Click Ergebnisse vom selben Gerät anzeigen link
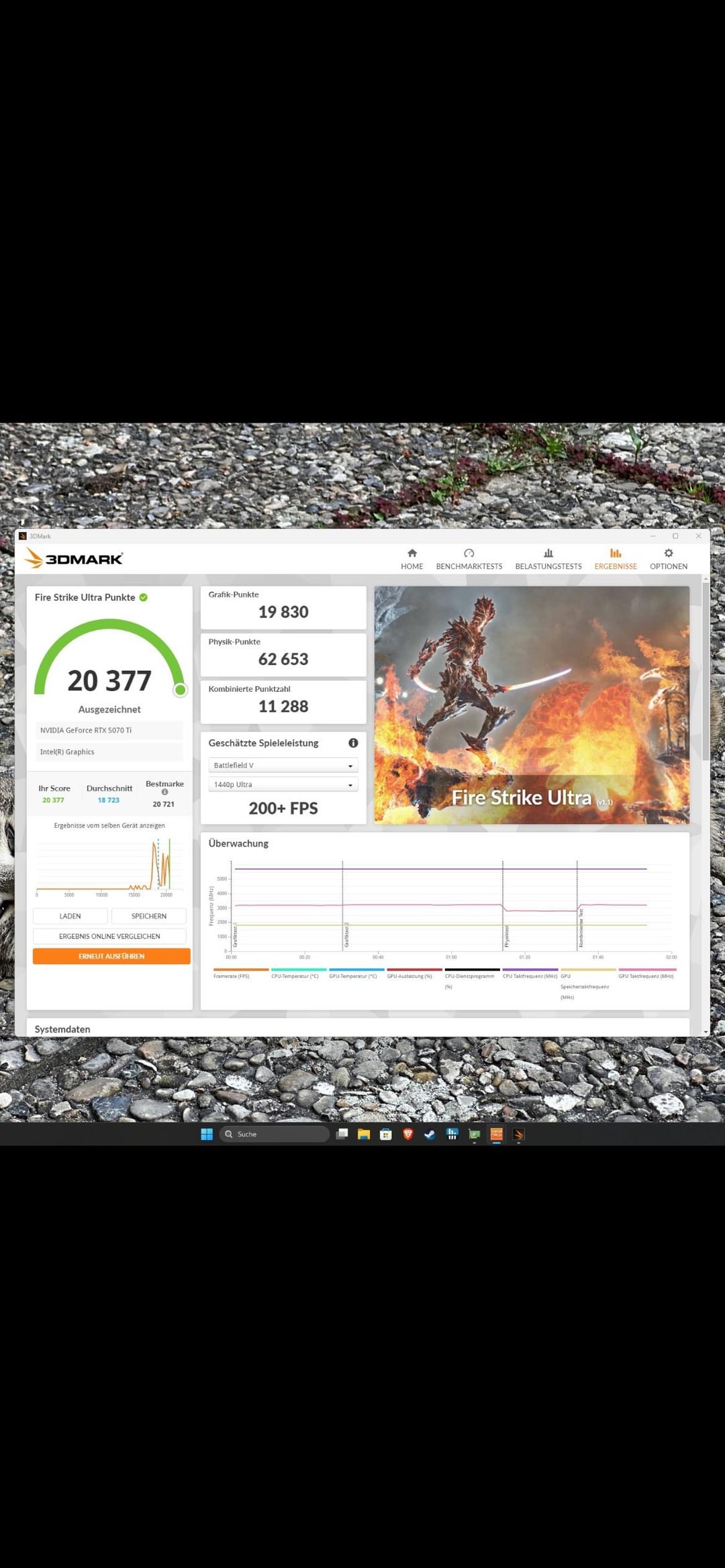Screen dimensions: 725x1568 point(109,825)
